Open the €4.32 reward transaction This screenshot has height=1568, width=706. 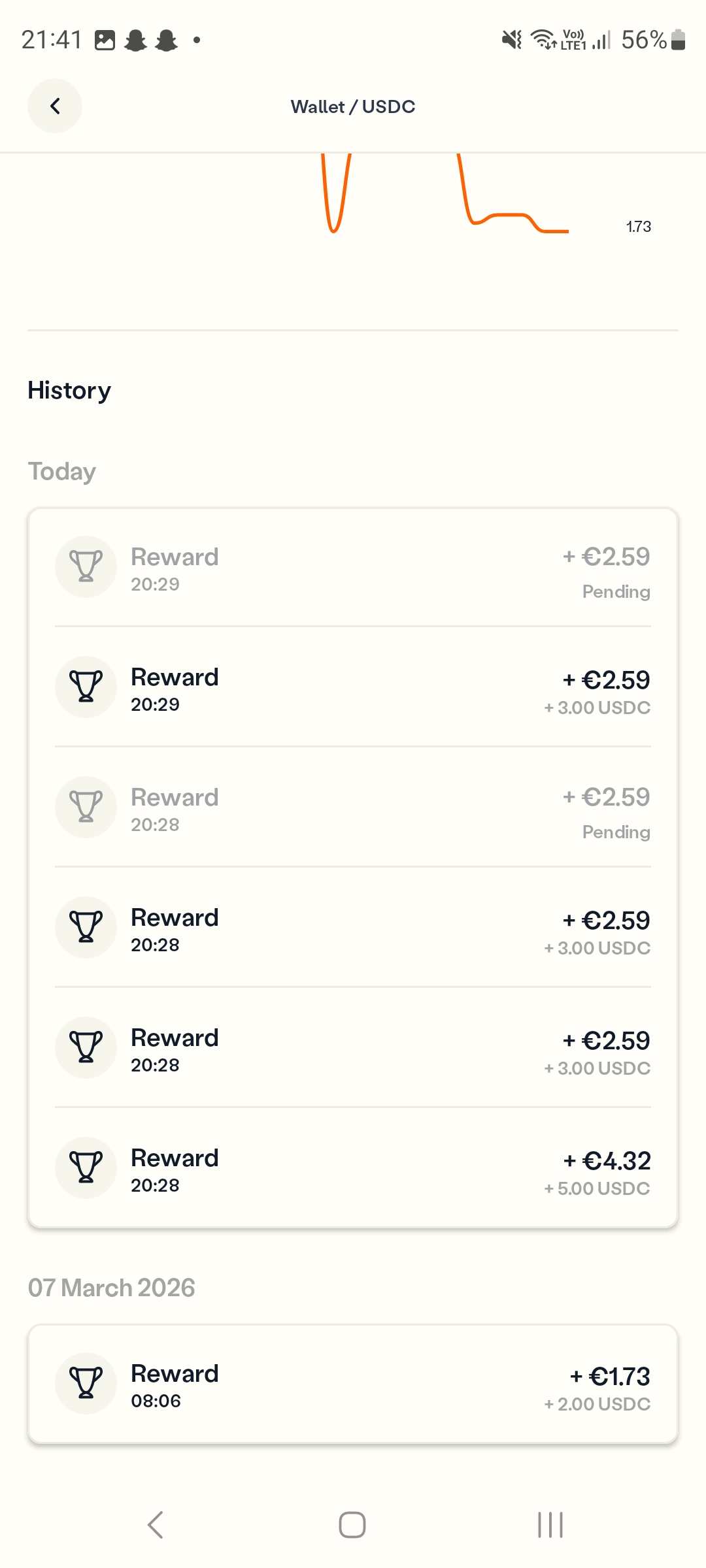point(353,1168)
